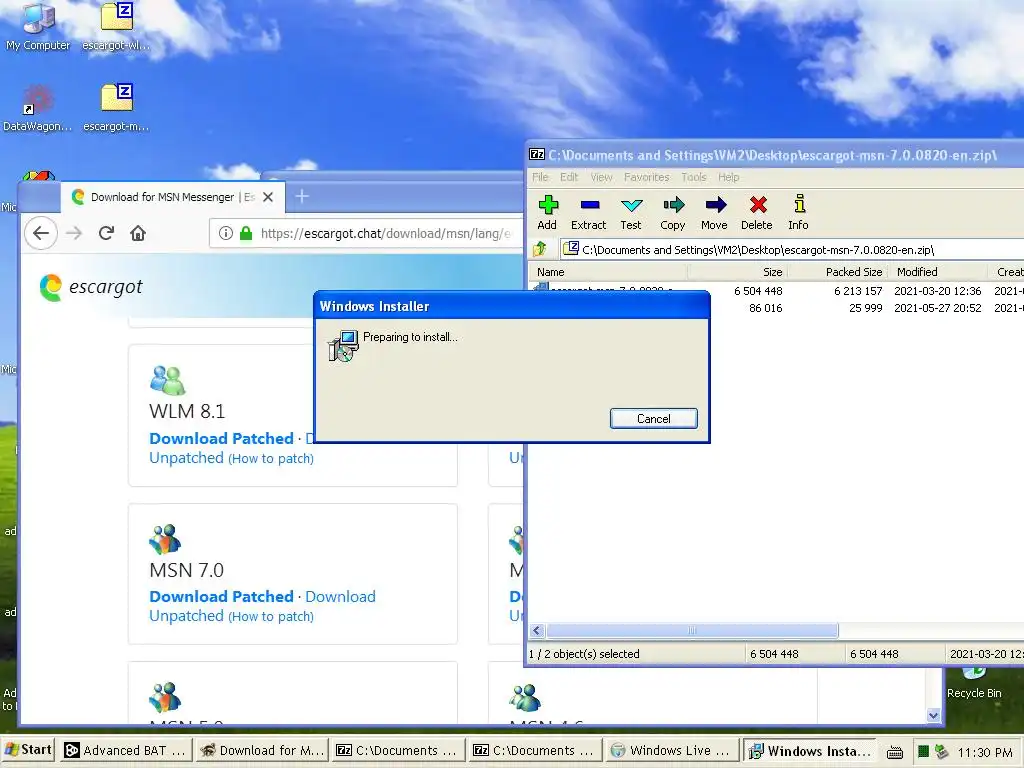The image size is (1024, 768).
Task: Switch to Windows Insta... taskbar item
Action: click(x=810, y=751)
